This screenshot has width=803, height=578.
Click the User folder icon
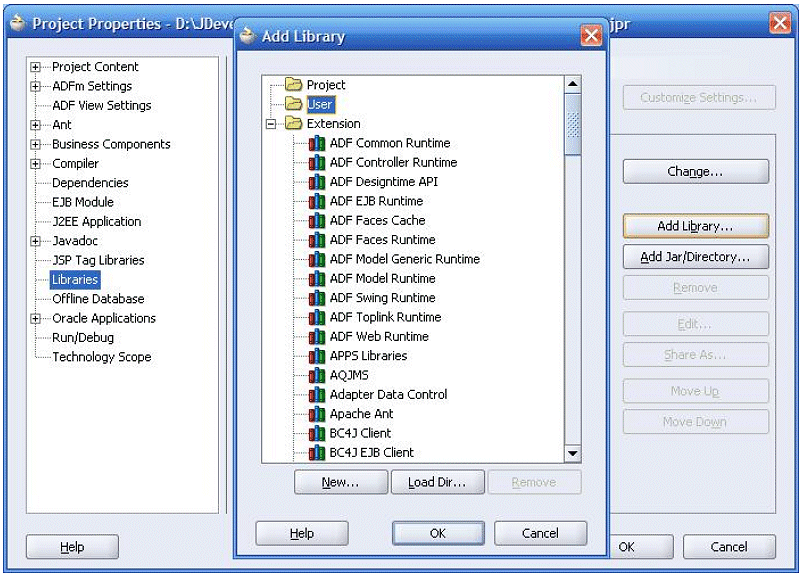[x=293, y=104]
